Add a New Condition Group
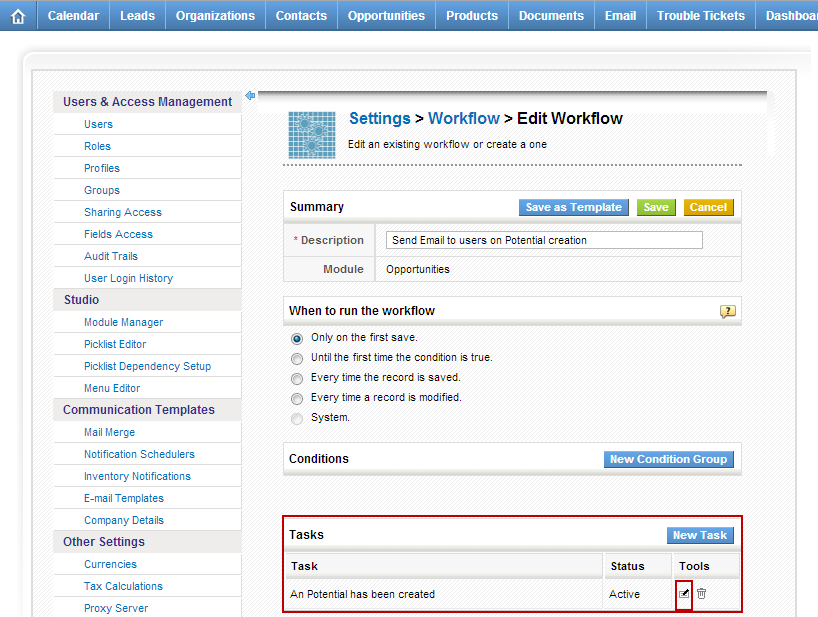Viewport: 818px width, 617px height. point(669,459)
